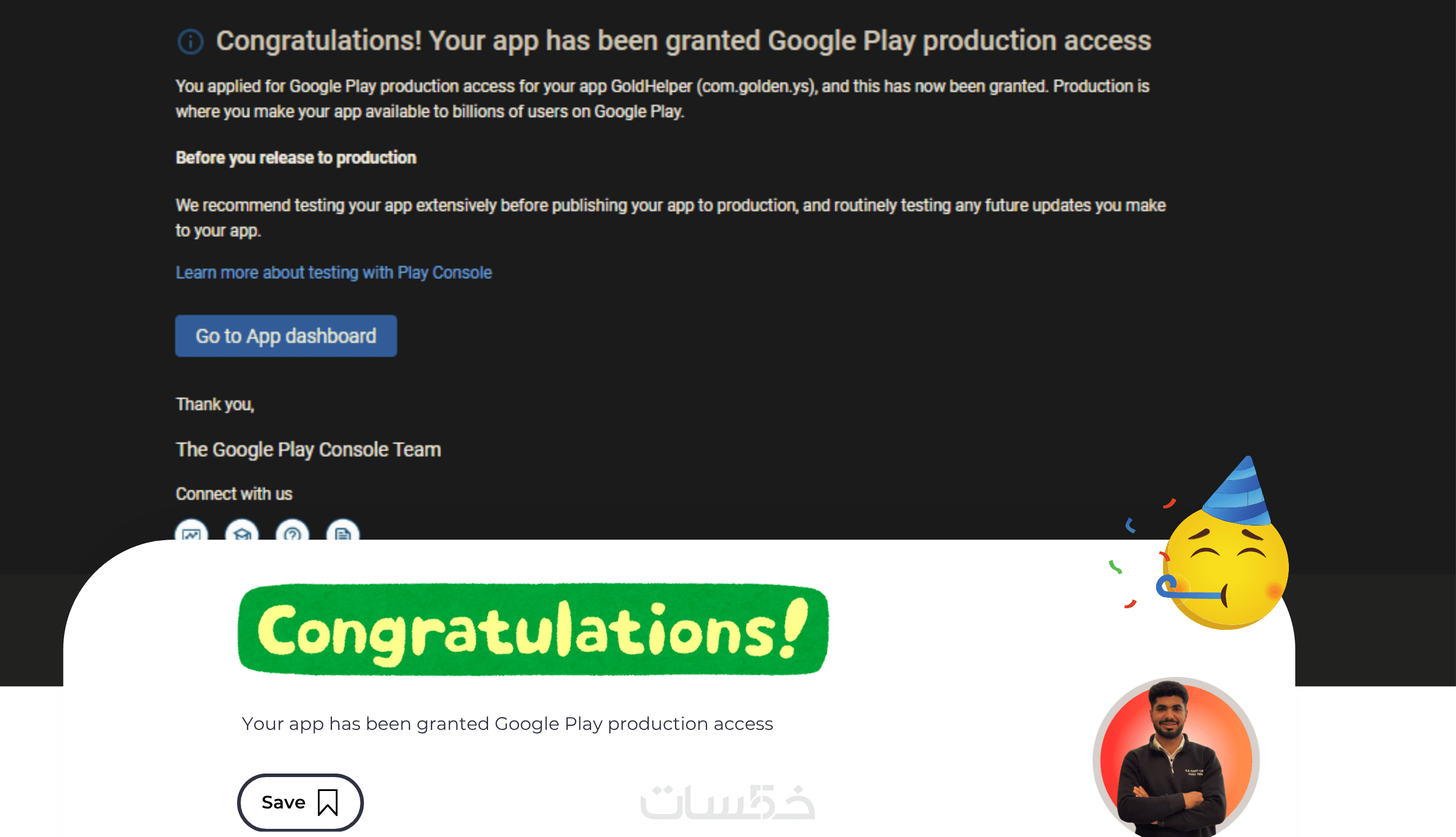Click the Thank you, closing line

[x=215, y=404]
